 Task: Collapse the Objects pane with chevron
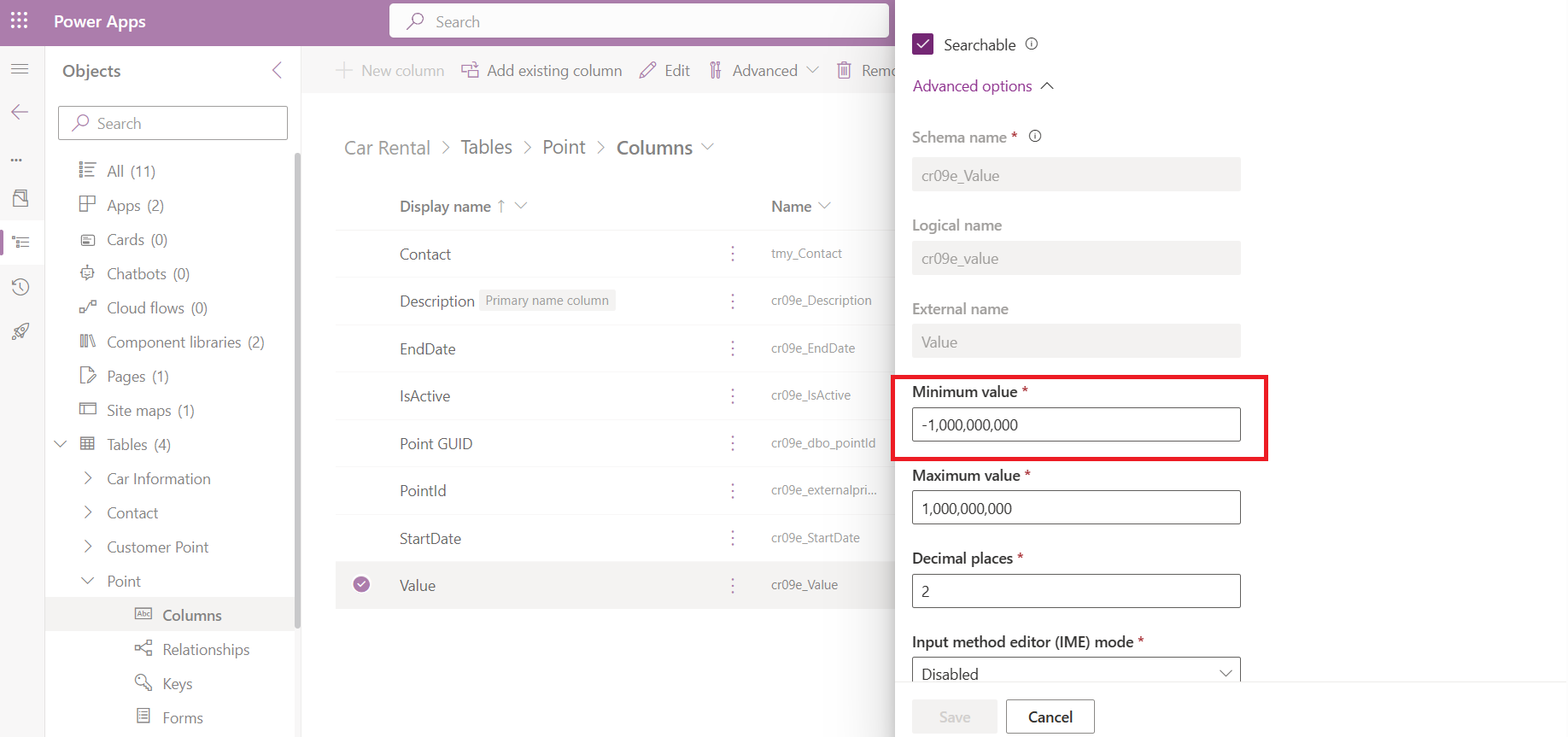(277, 70)
